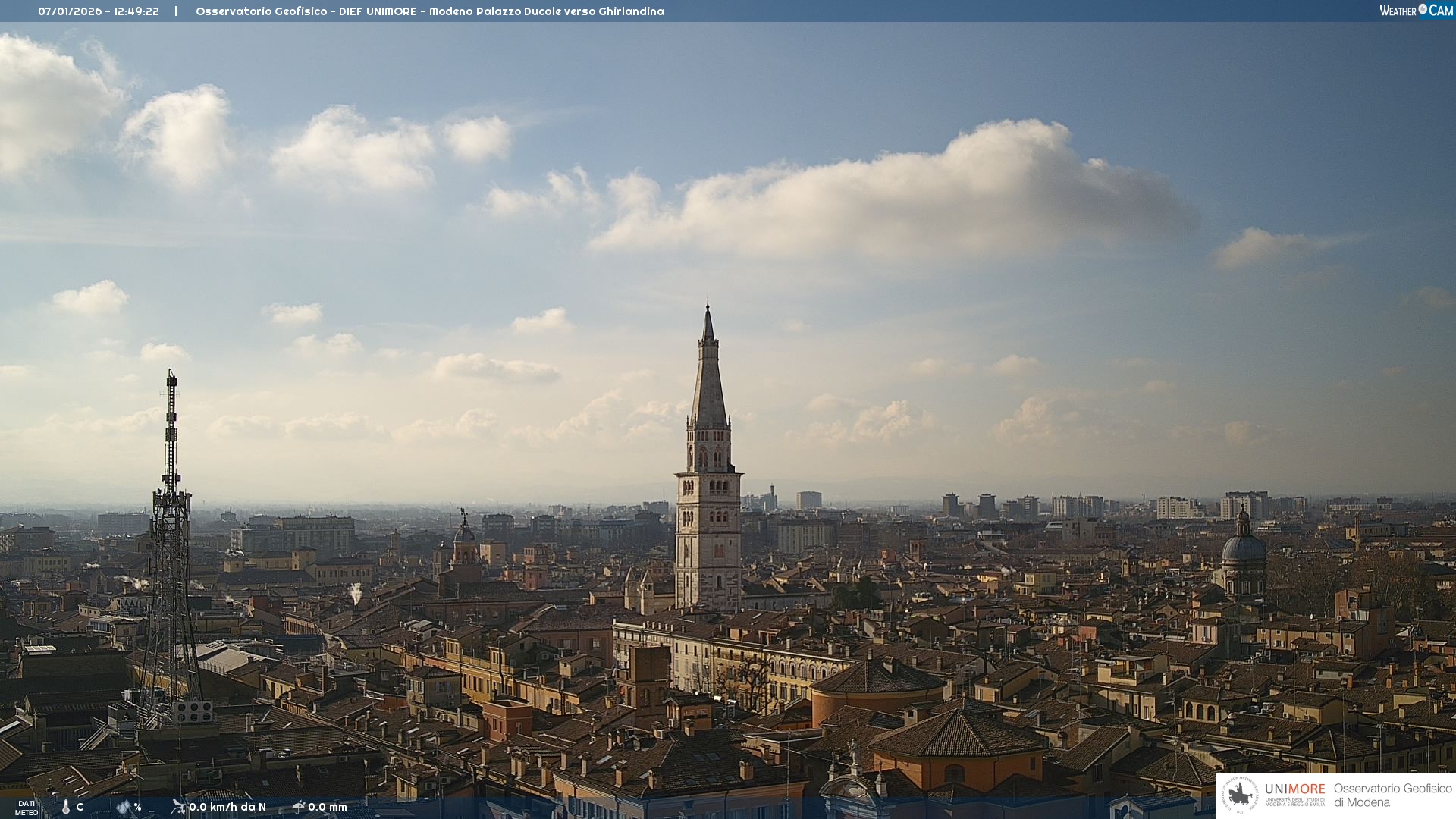This screenshot has height=819, width=1456.
Task: Click the 0.0 mm rainfall reading
Action: (328, 808)
